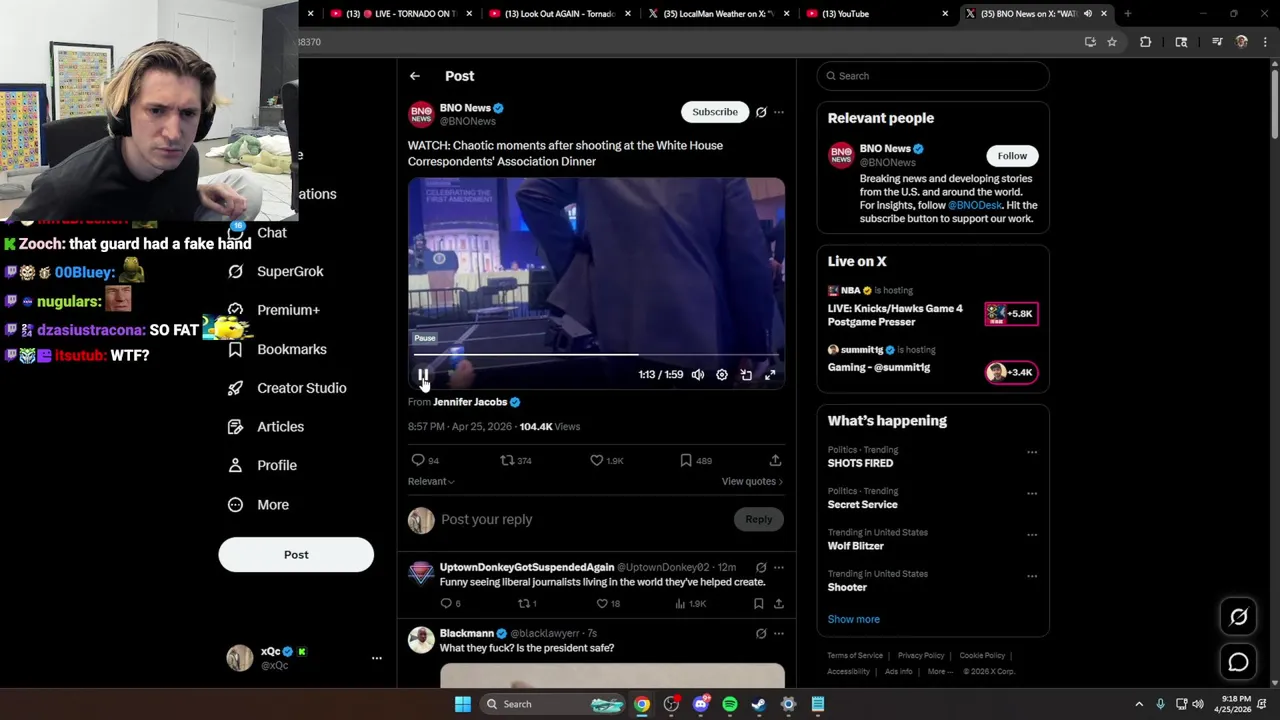
Task: Open the Relevant replies sort dropdown
Action: pyautogui.click(x=431, y=481)
